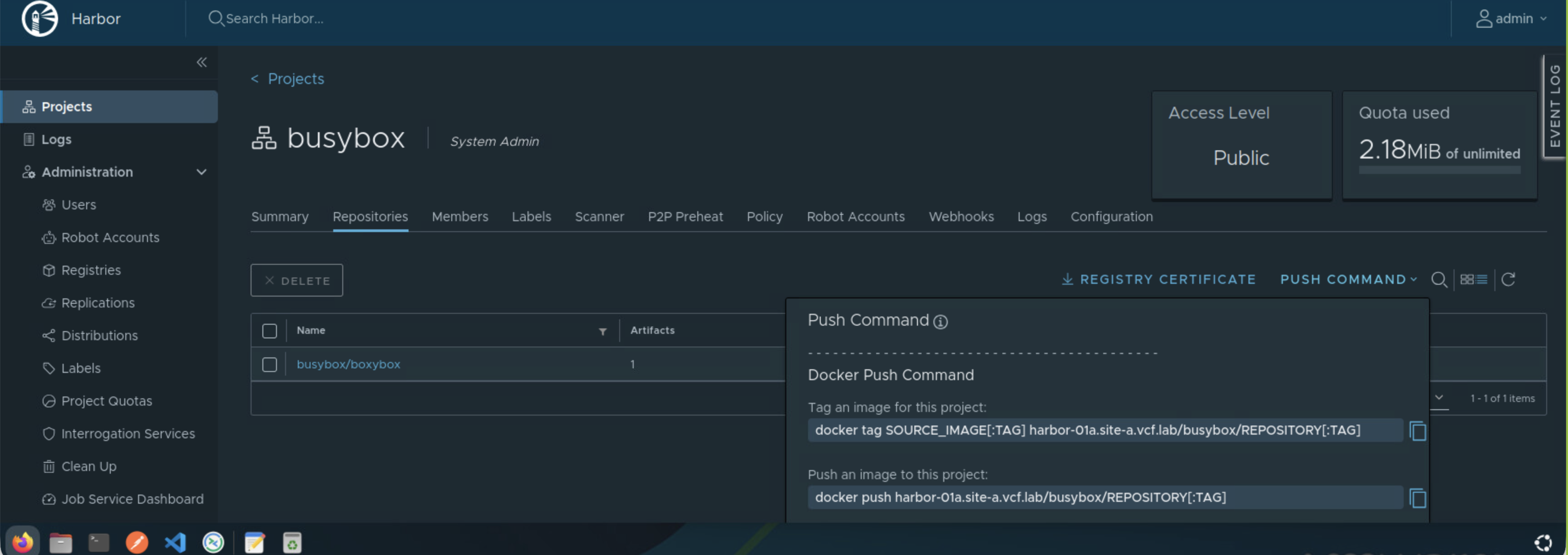Search repositories with the magnifier icon
Image resolution: width=1568 pixels, height=555 pixels.
(1439, 280)
